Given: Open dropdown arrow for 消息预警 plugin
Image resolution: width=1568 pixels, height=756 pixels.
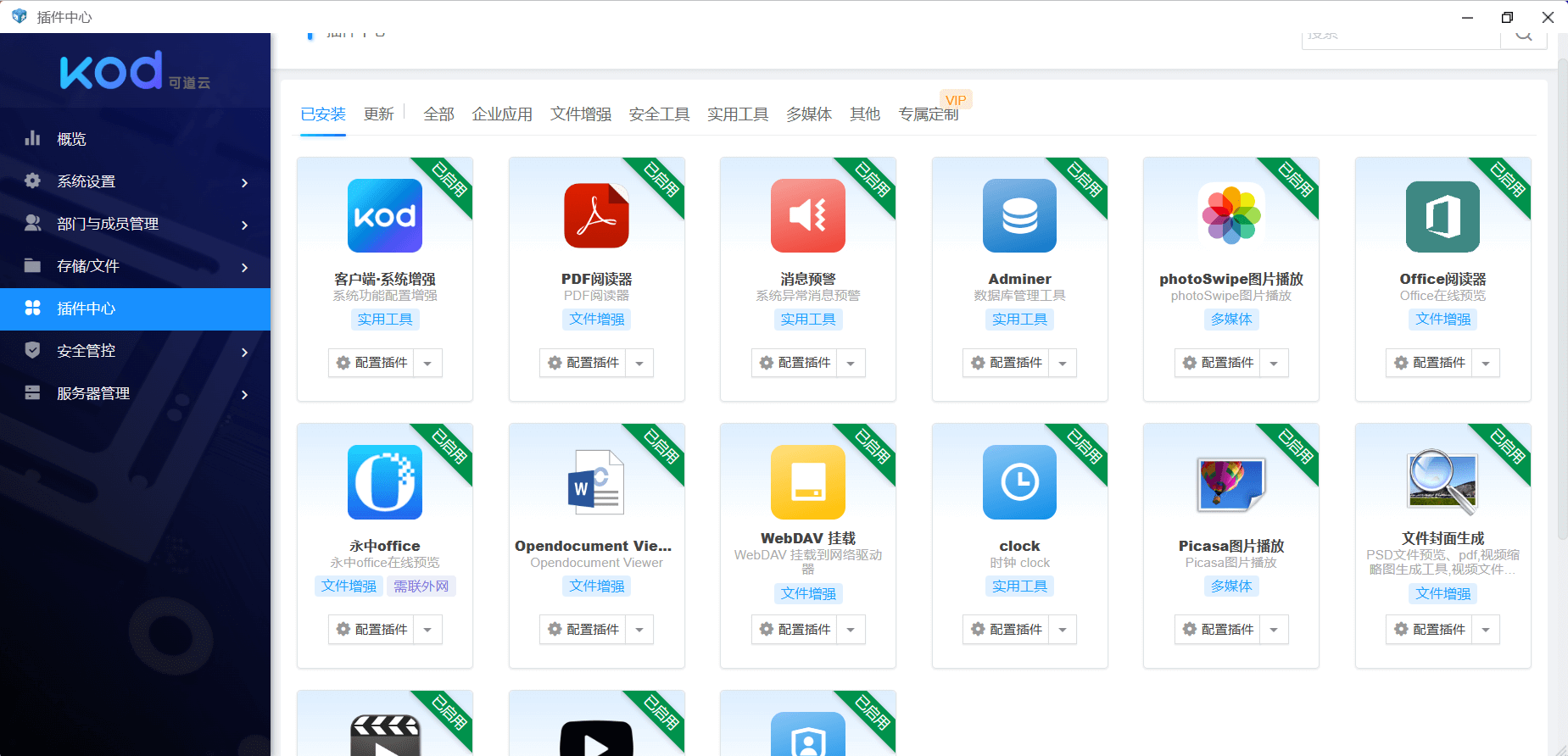Looking at the screenshot, I should pos(851,363).
